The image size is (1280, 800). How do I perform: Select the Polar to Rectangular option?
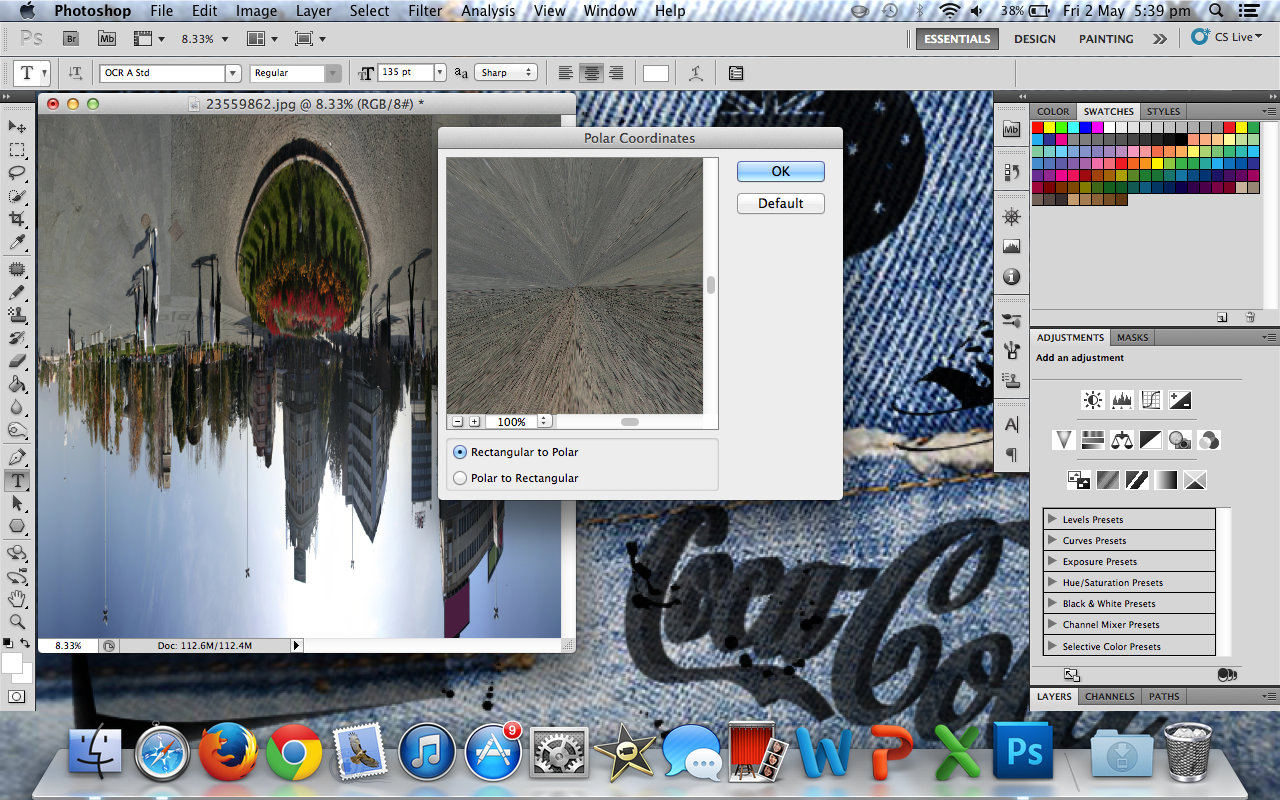click(460, 477)
